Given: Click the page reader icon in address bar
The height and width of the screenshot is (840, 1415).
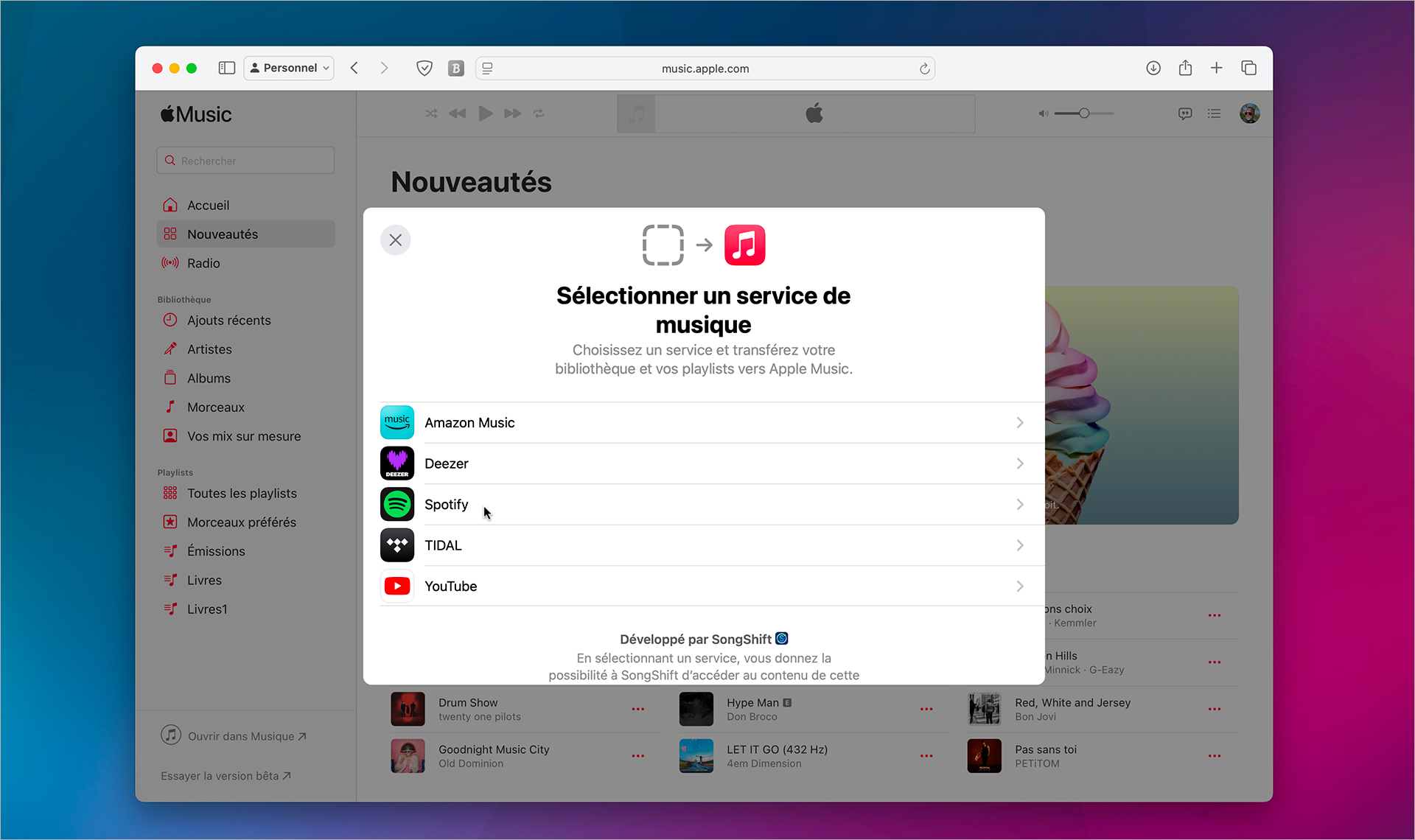Looking at the screenshot, I should coord(487,69).
